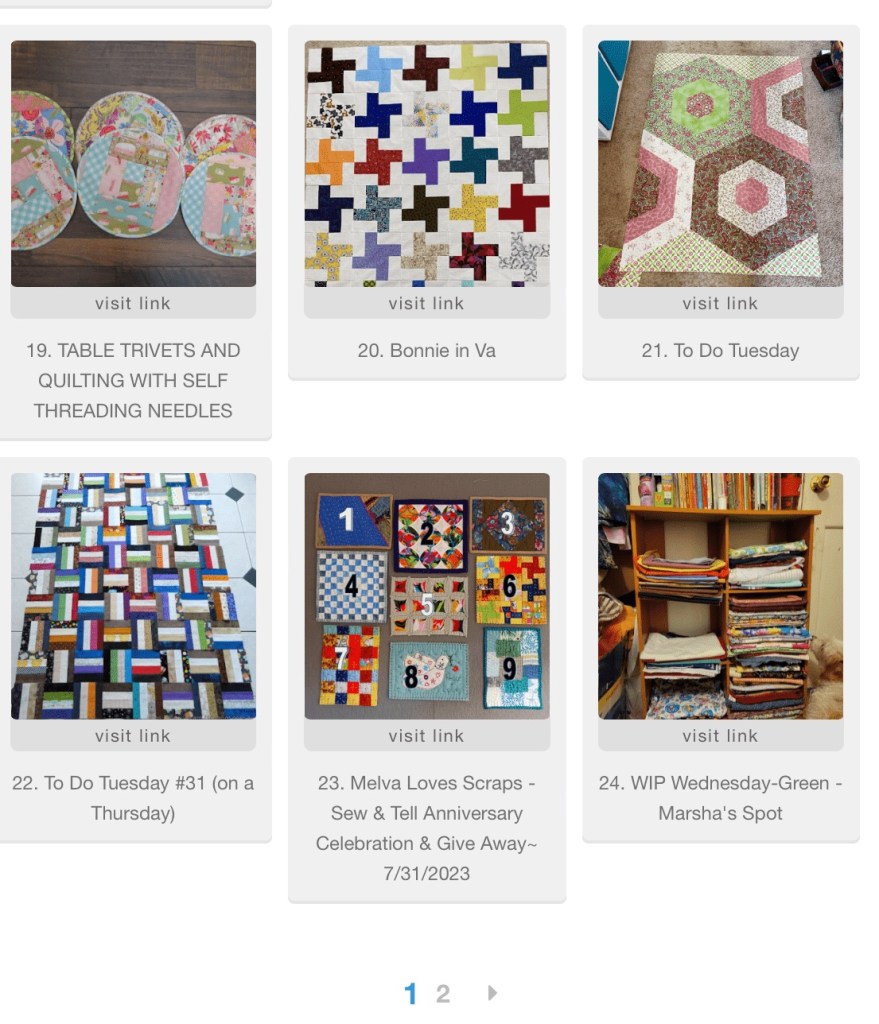The width and height of the screenshot is (879, 1024).
Task: Open the hexagon quilt thumbnail
Action: [720, 164]
